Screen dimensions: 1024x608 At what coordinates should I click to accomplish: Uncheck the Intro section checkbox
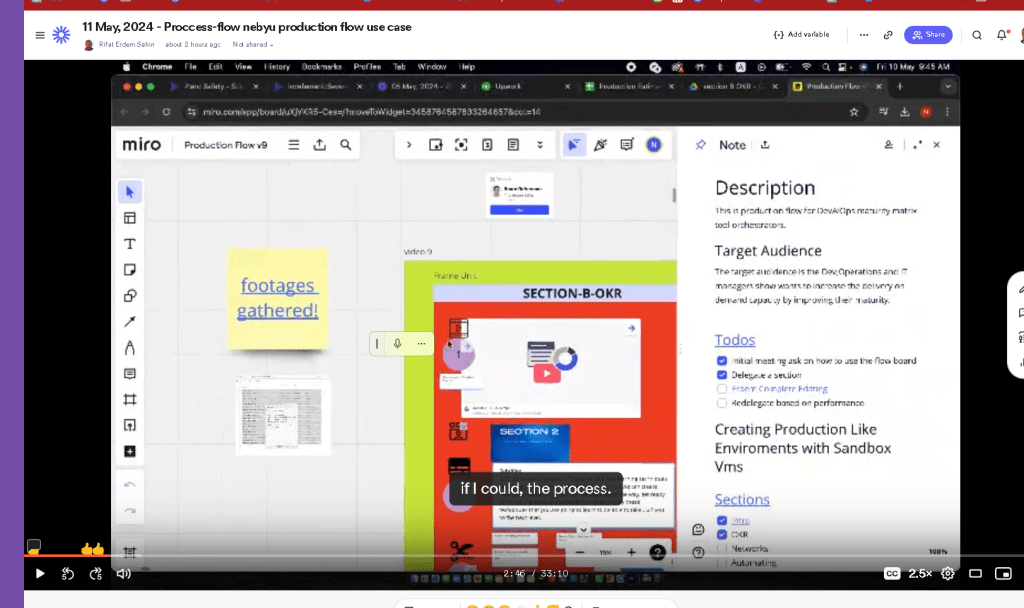click(x=722, y=520)
